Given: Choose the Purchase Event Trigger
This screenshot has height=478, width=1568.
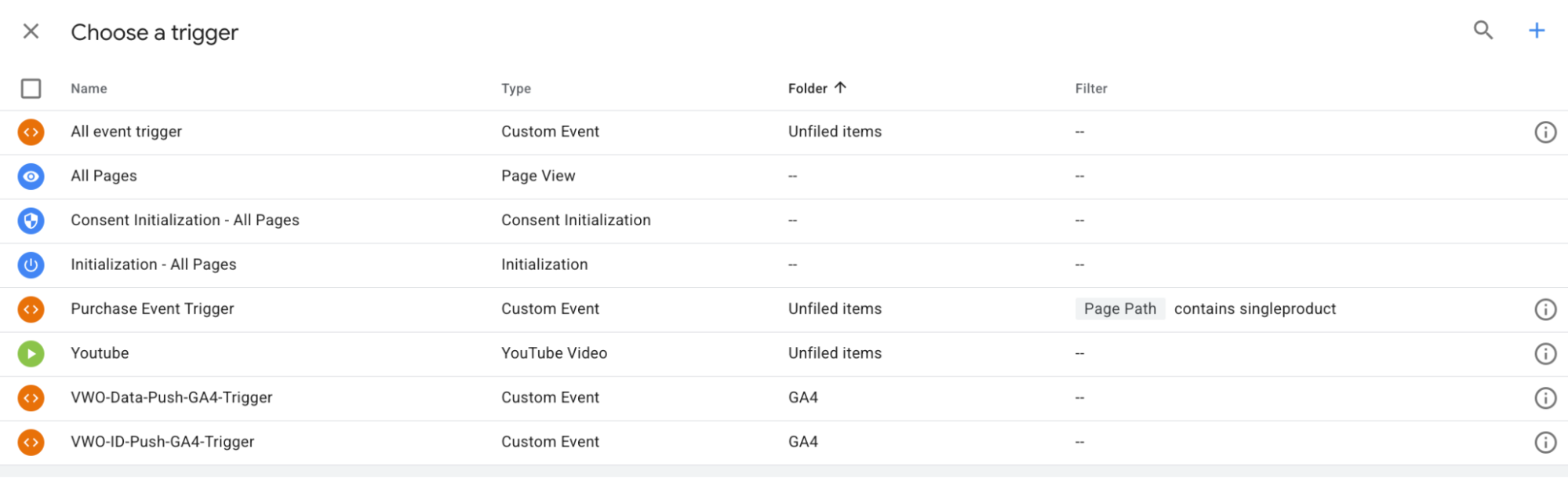Looking at the screenshot, I should [152, 309].
